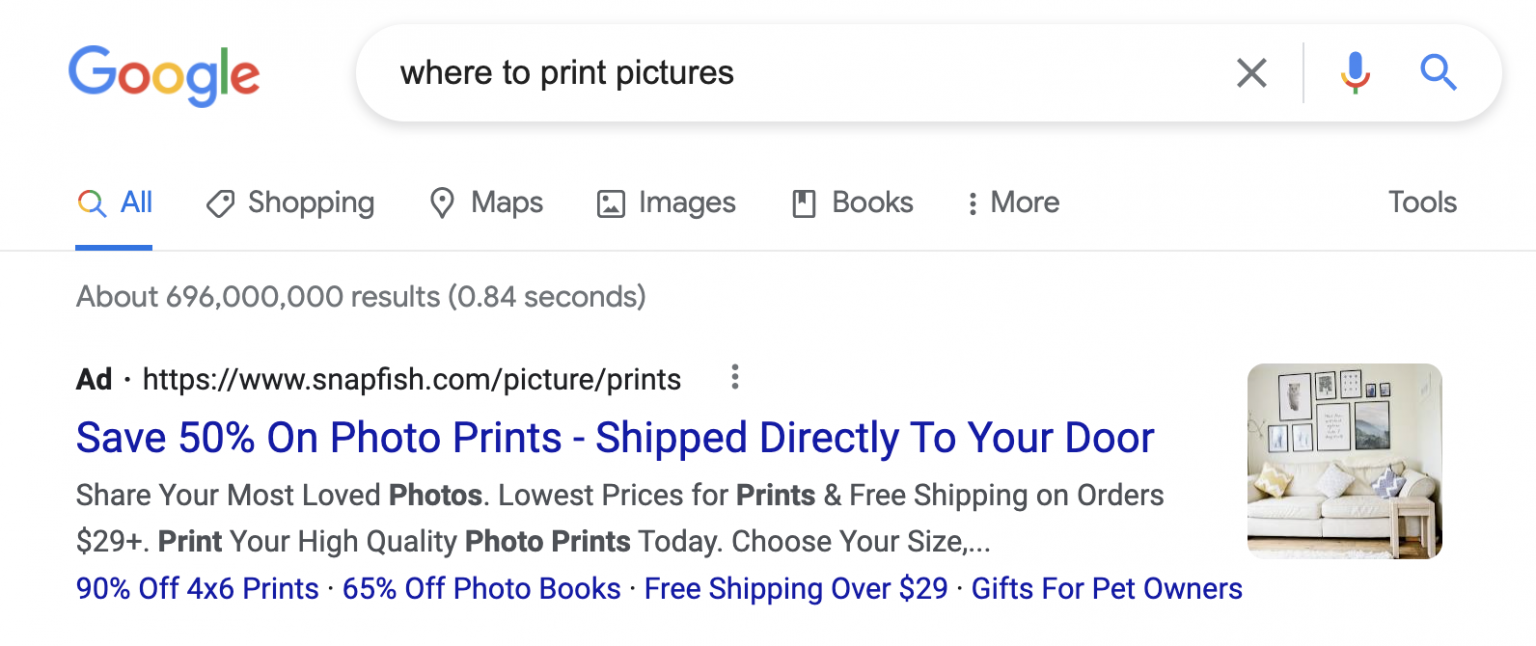Switch to the Shopping tab
Image resolution: width=1536 pixels, height=646 pixels.
[310, 203]
